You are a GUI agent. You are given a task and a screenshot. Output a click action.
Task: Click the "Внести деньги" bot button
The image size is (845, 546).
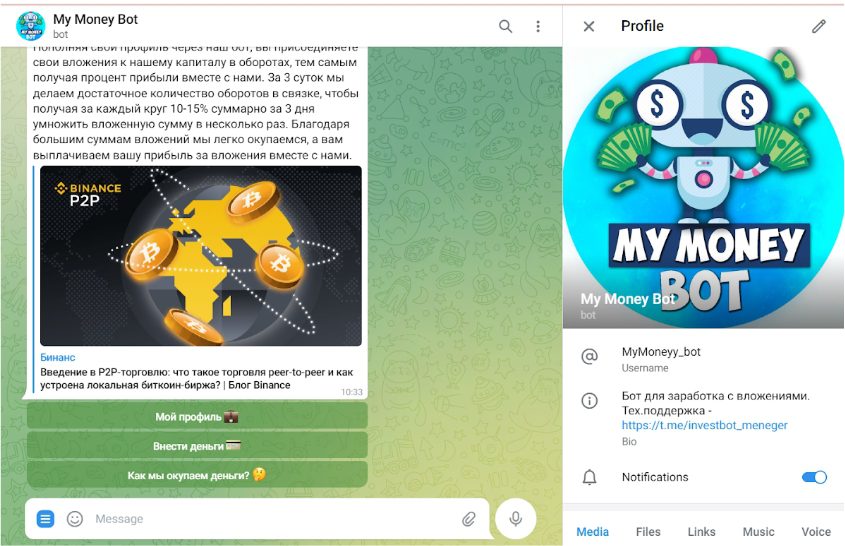[197, 446]
